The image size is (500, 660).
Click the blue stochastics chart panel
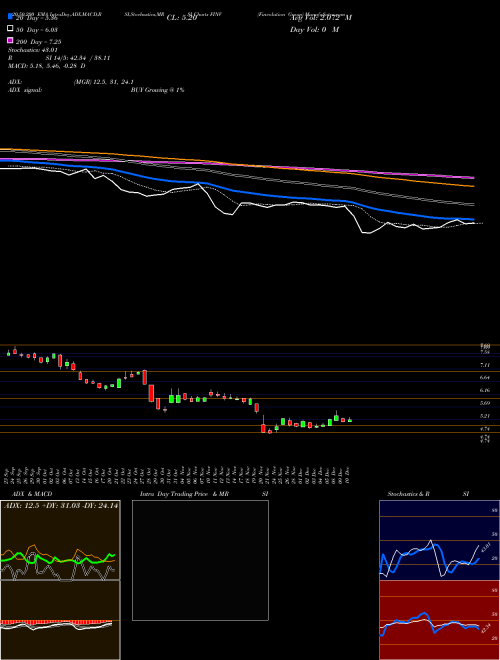[x=439, y=540]
